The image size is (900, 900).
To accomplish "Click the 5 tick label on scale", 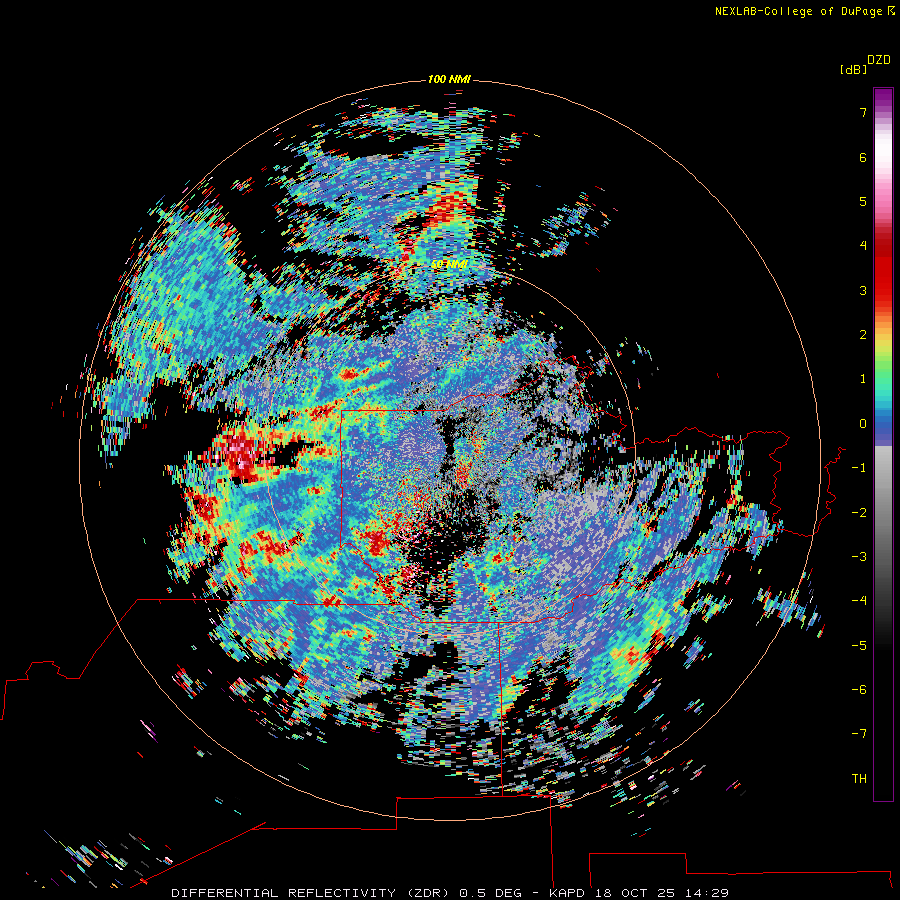I will click(863, 201).
